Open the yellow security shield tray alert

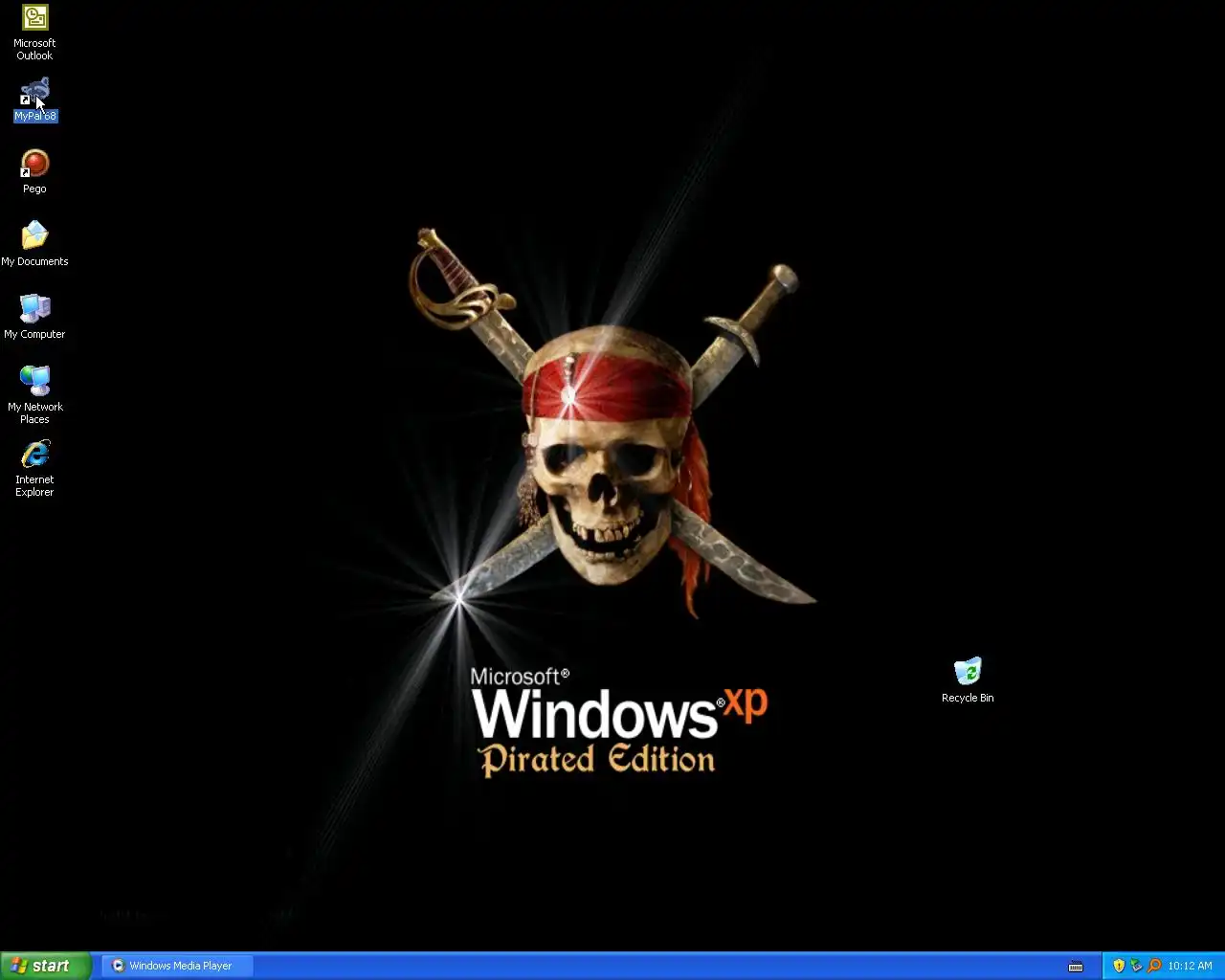[x=1119, y=966]
